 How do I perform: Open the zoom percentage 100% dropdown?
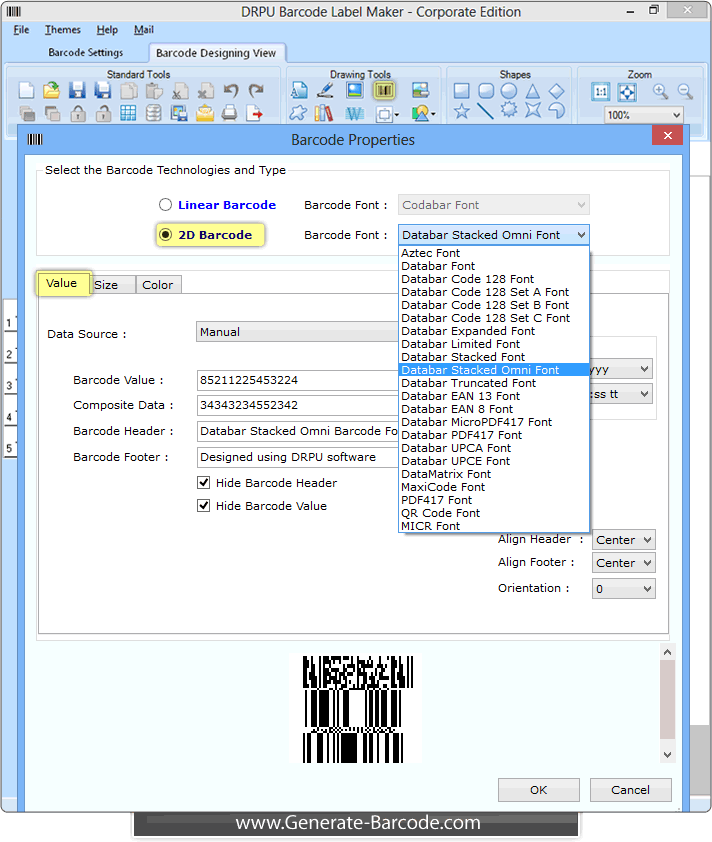(644, 115)
